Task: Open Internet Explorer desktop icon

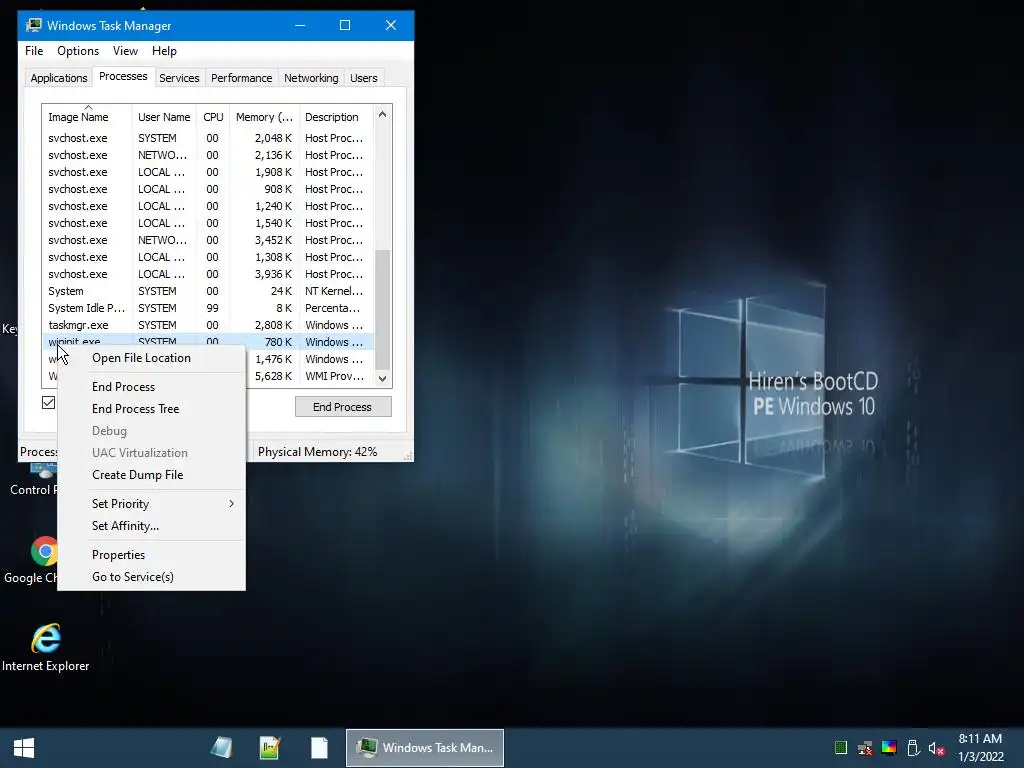Action: point(46,647)
